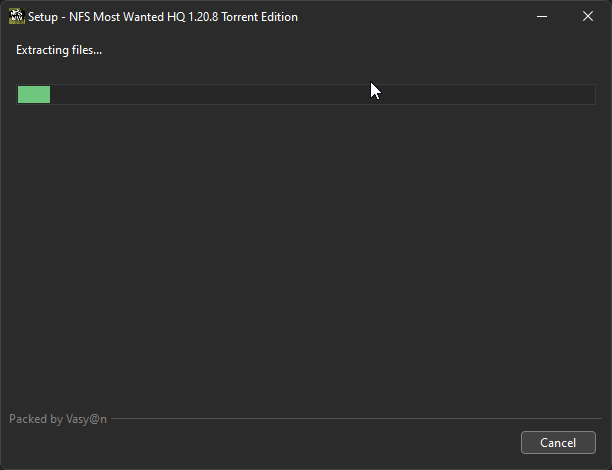Select the "Extracting files..." status text
This screenshot has width=612, height=470.
59,50
